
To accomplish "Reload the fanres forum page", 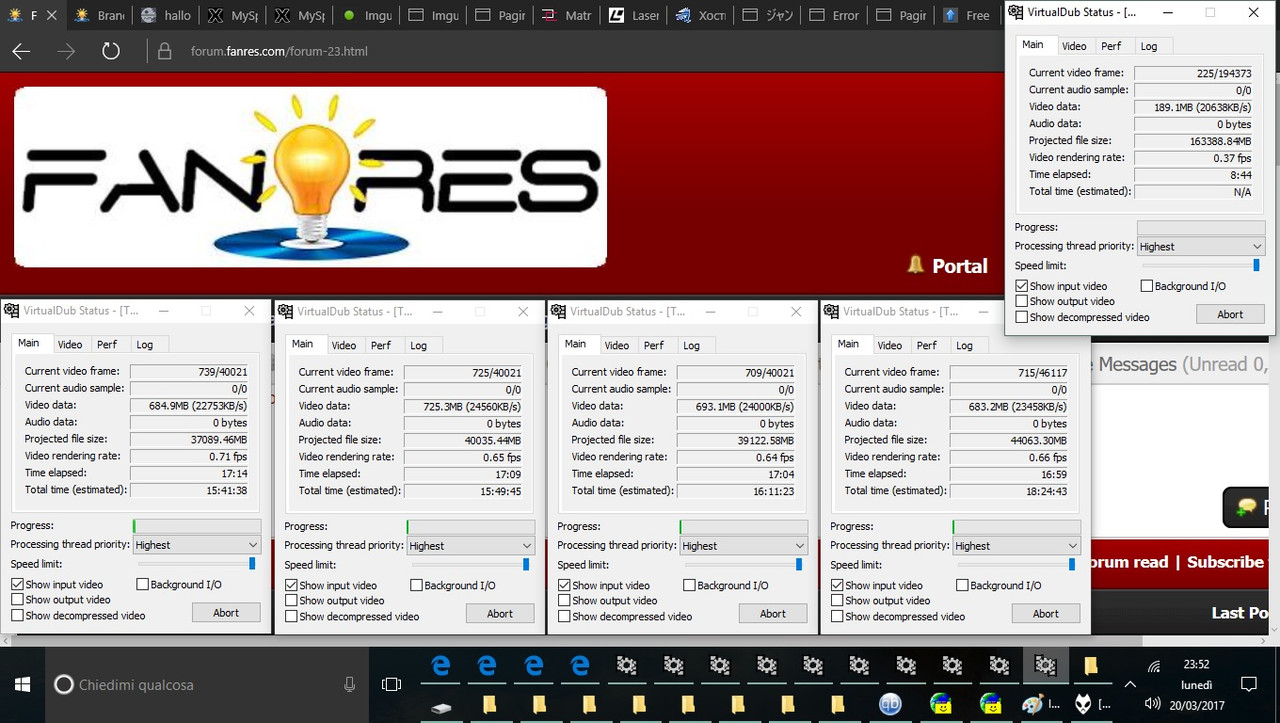I will [x=111, y=51].
